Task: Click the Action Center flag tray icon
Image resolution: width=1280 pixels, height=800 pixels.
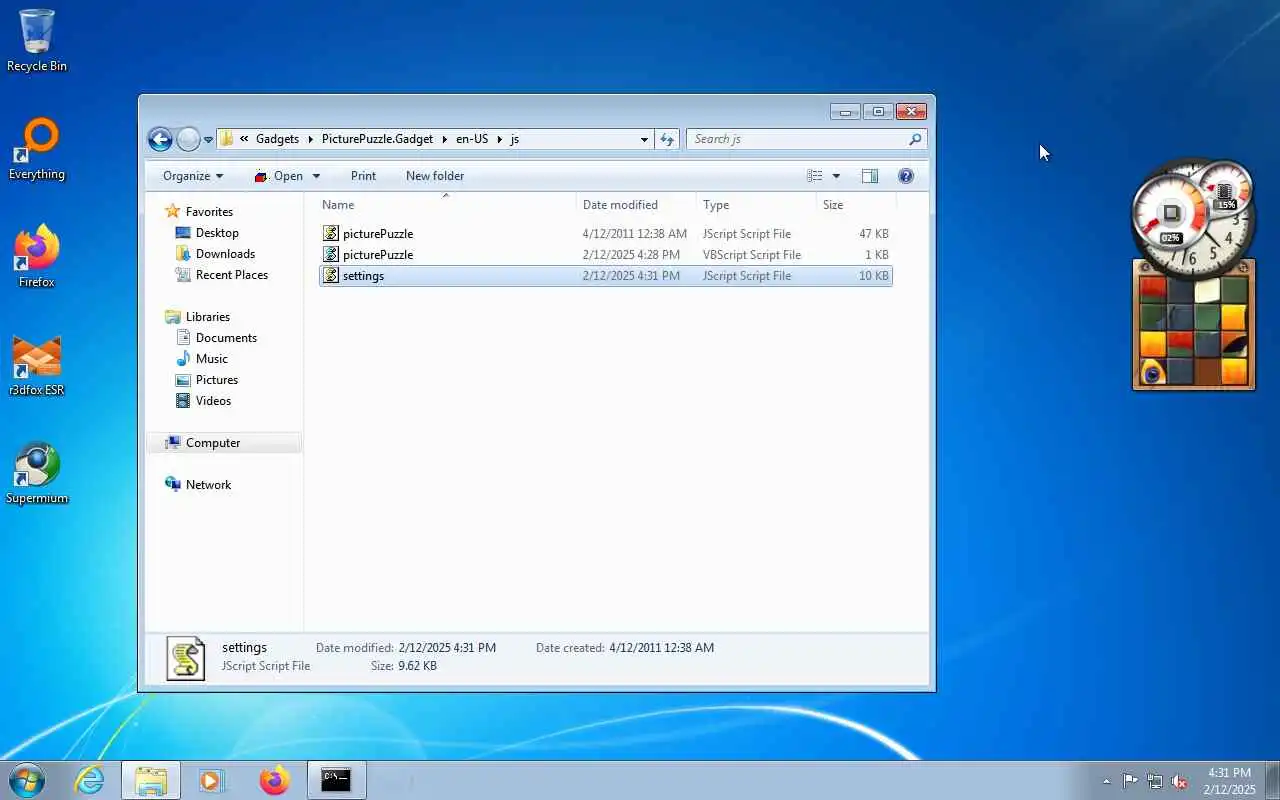Action: tap(1130, 781)
